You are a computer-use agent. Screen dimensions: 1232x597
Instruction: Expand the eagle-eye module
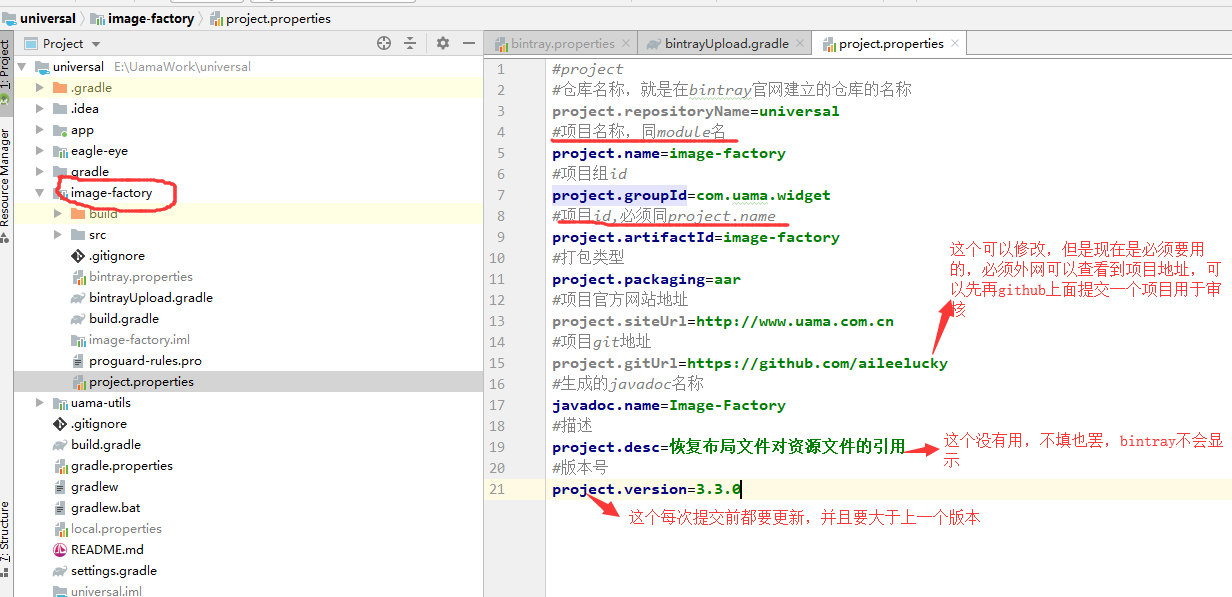pos(40,151)
